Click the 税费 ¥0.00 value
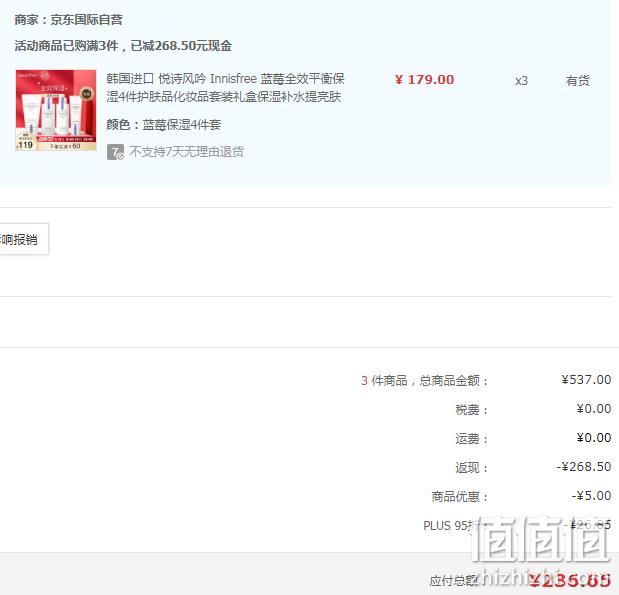The width and height of the screenshot is (619, 595). [594, 409]
